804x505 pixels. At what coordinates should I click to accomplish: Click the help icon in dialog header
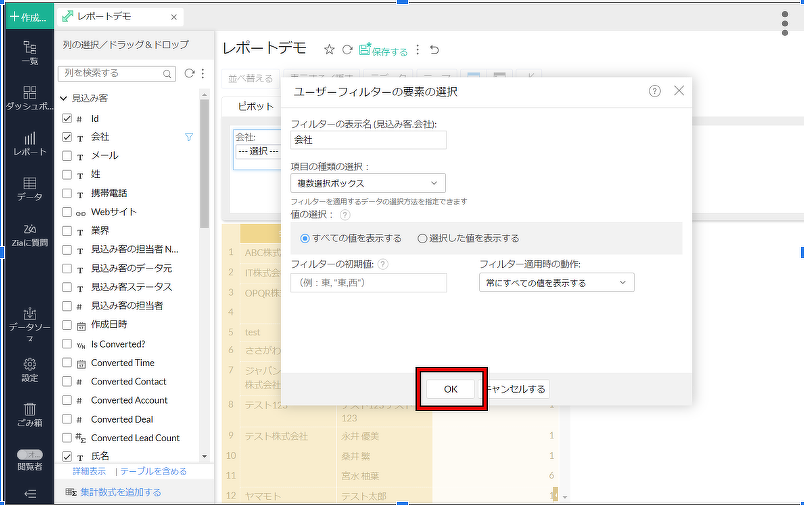655,91
